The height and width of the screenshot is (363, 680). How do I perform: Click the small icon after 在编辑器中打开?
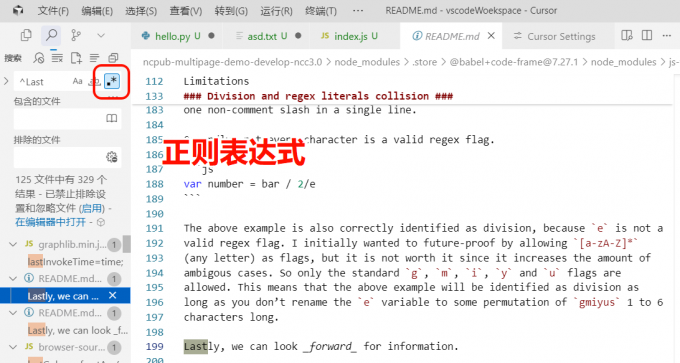(x=101, y=222)
